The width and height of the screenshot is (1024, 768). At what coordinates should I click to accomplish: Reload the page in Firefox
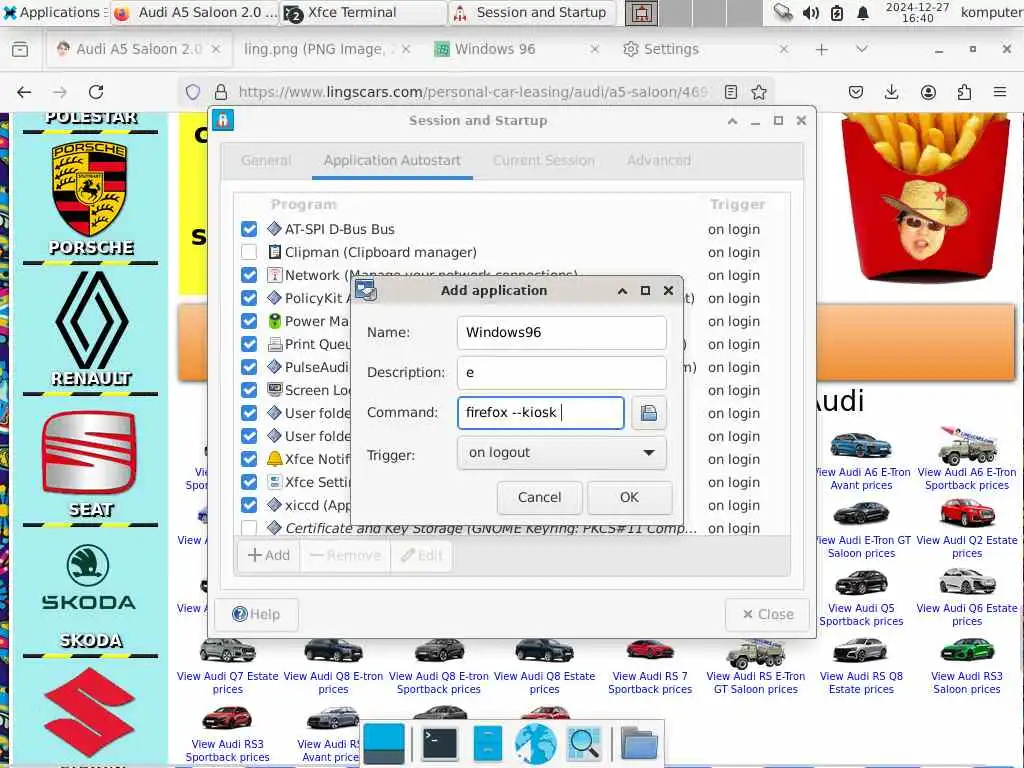click(x=96, y=92)
